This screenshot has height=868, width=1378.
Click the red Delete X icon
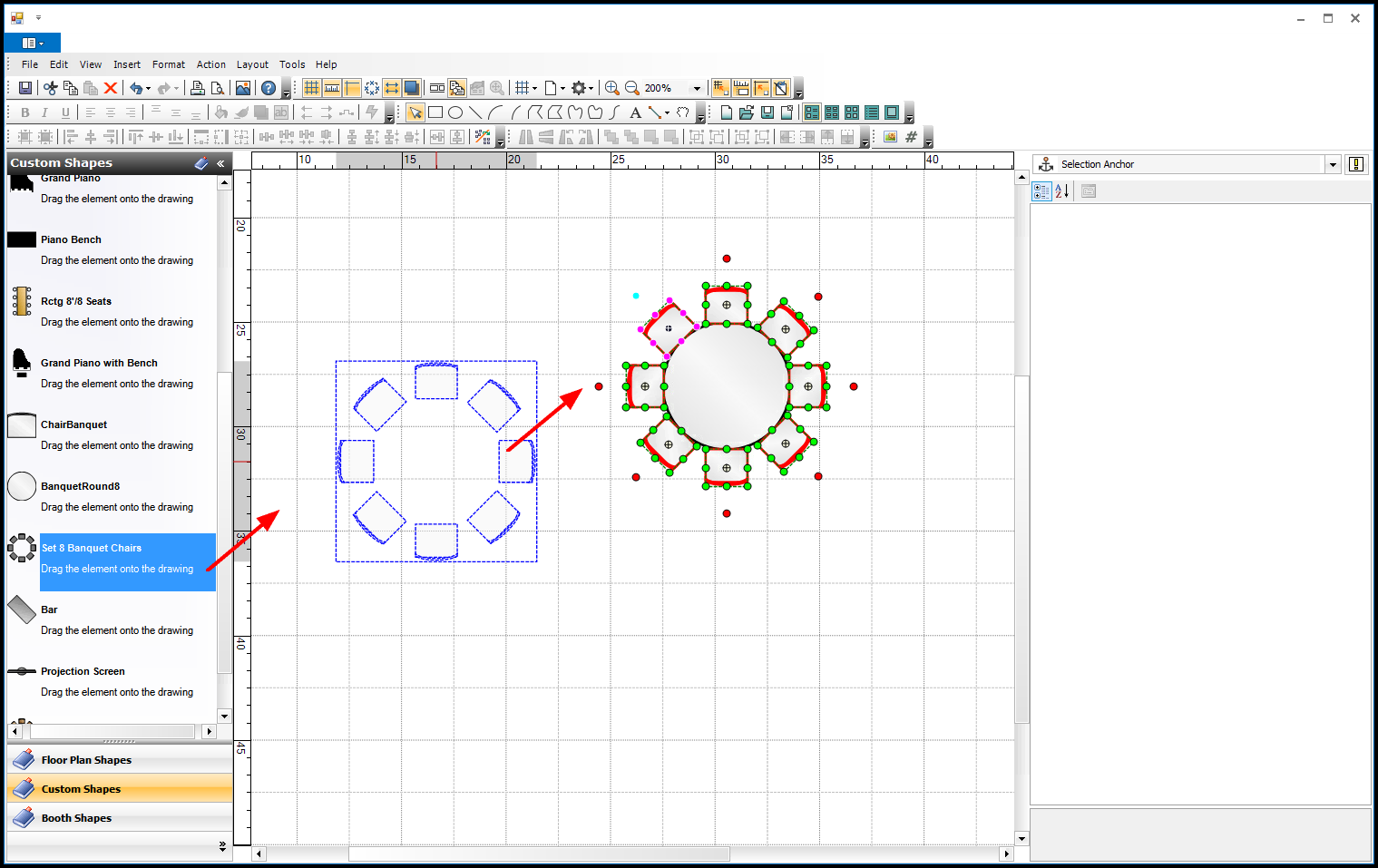point(111,88)
